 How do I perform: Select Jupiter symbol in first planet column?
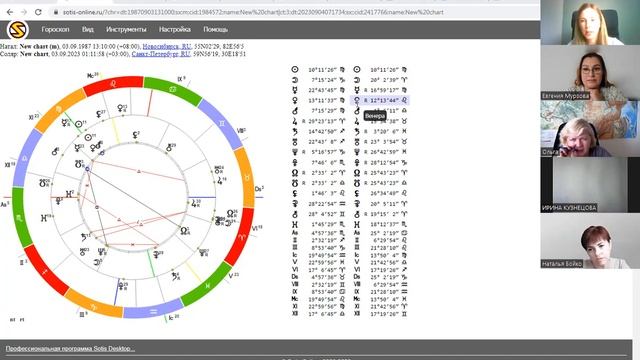tap(295, 121)
